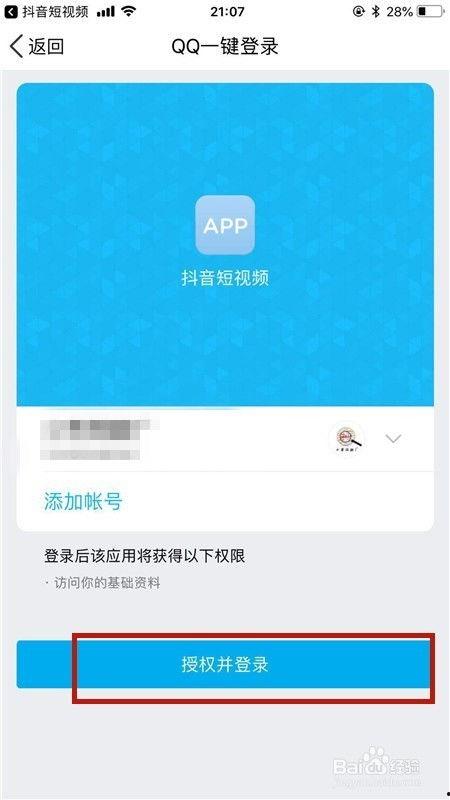
Task: Tap the Bluetooth status icon
Action: pyautogui.click(x=376, y=12)
